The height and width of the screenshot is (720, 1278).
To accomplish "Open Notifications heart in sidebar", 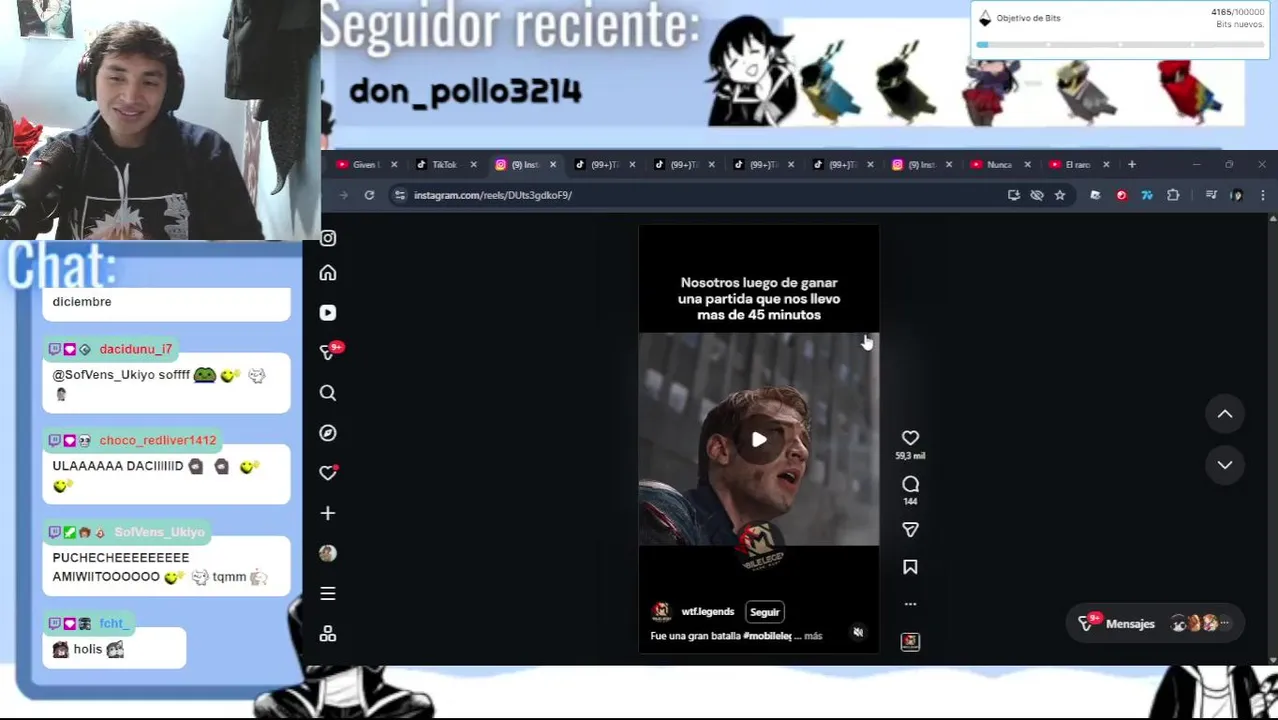I will (x=328, y=473).
